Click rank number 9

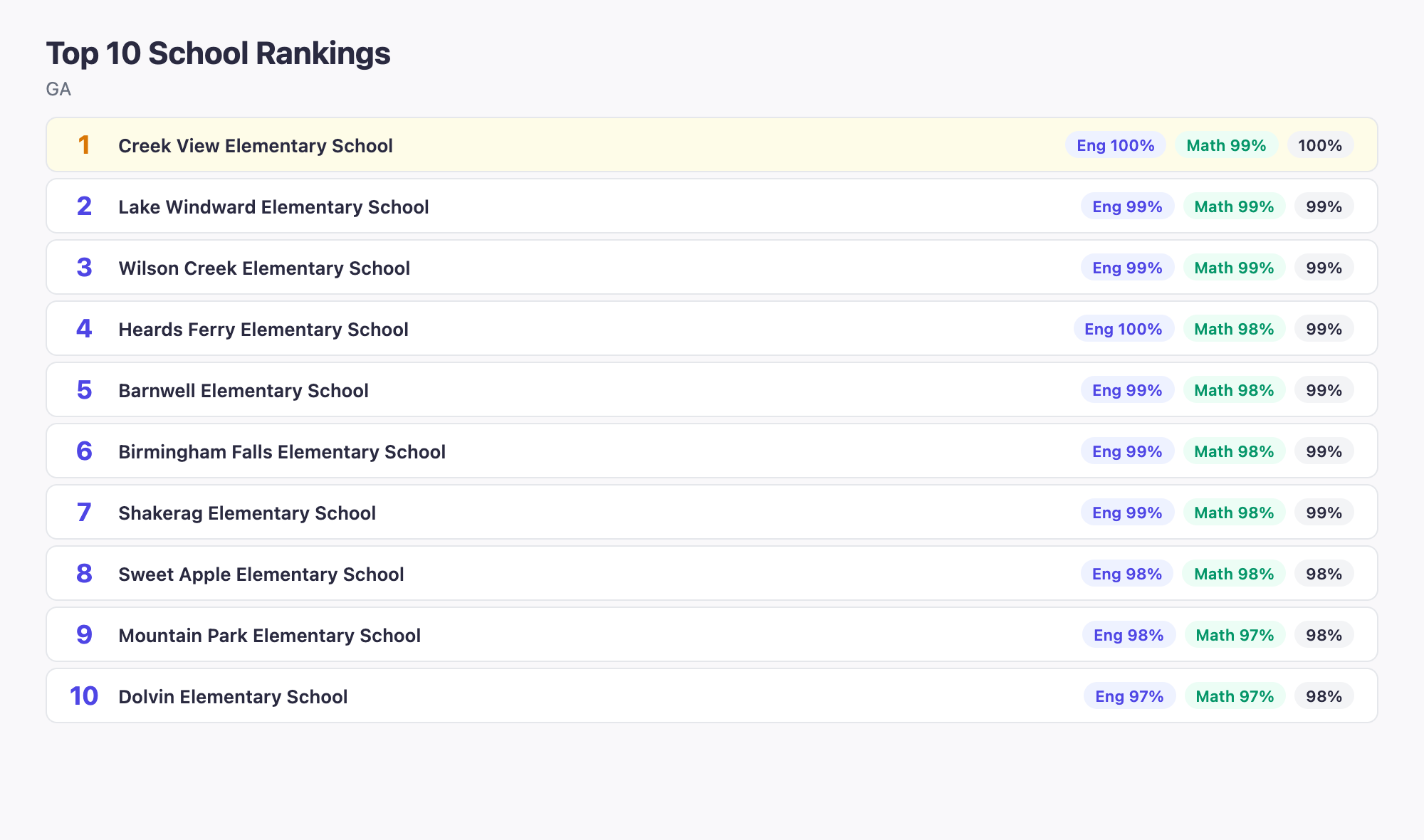[84, 635]
